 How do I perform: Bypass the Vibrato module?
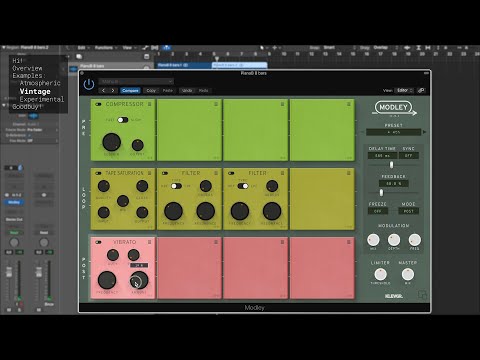pyautogui.click(x=98, y=242)
